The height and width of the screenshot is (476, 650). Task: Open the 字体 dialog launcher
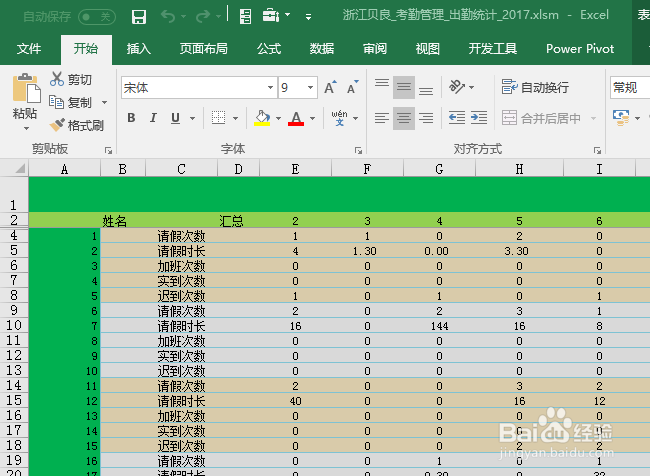(x=358, y=151)
